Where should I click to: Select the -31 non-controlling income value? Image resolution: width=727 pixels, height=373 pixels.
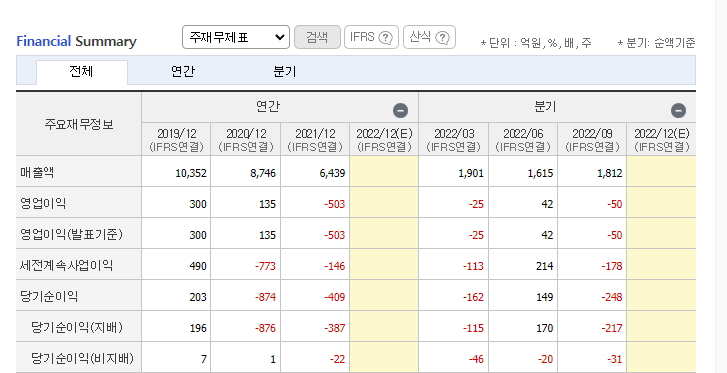tap(615, 359)
